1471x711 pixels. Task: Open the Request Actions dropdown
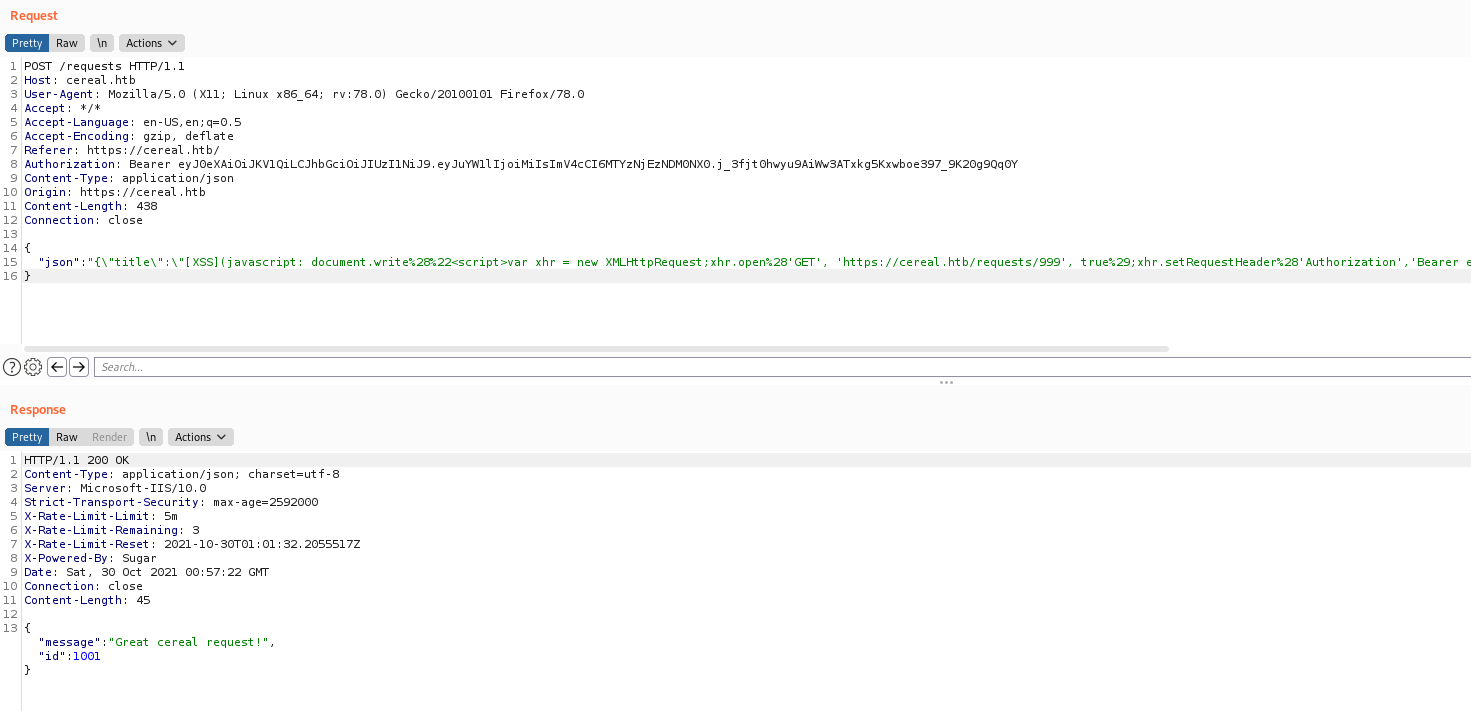coord(152,43)
